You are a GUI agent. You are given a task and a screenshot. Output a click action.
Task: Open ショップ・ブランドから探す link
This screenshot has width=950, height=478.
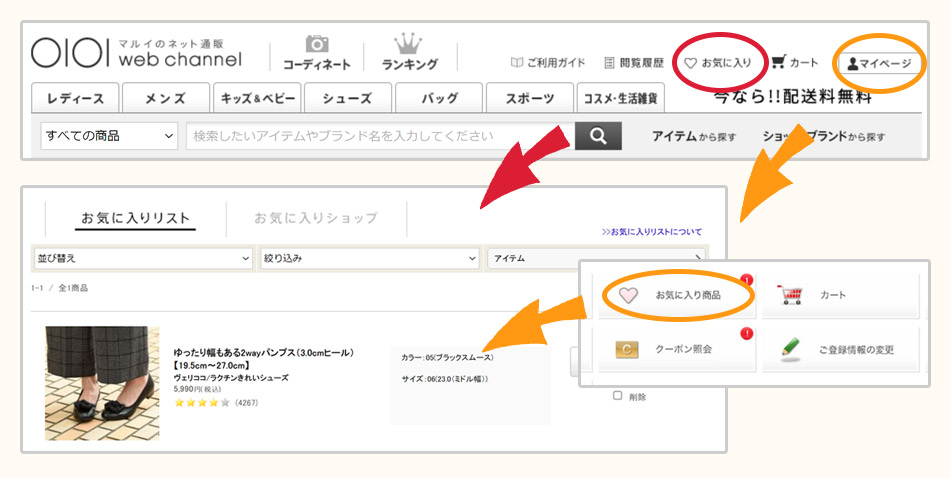click(x=823, y=136)
